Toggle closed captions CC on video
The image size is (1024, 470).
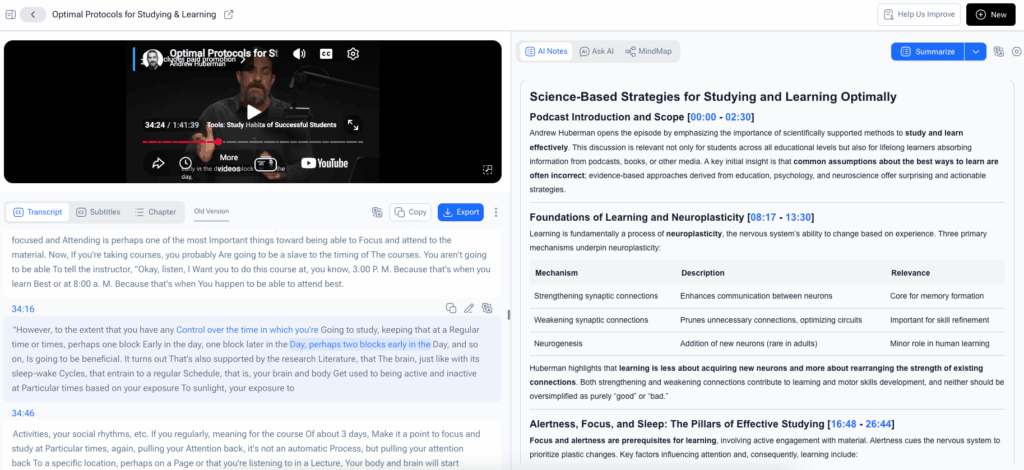click(x=327, y=54)
